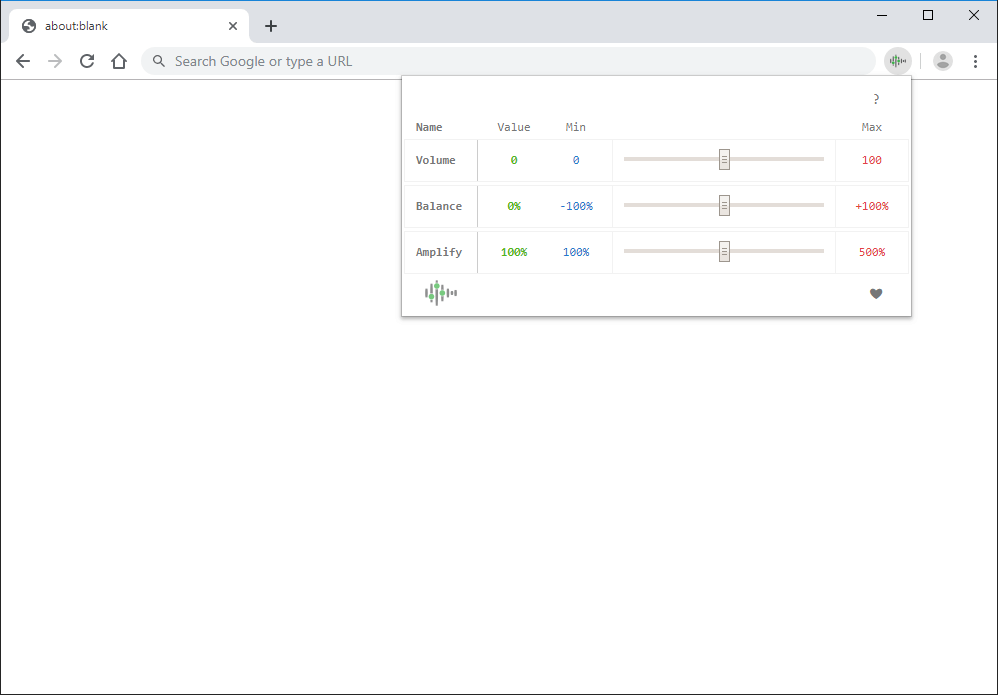Click the Volume slider handle
This screenshot has height=695, width=998.
(x=724, y=160)
